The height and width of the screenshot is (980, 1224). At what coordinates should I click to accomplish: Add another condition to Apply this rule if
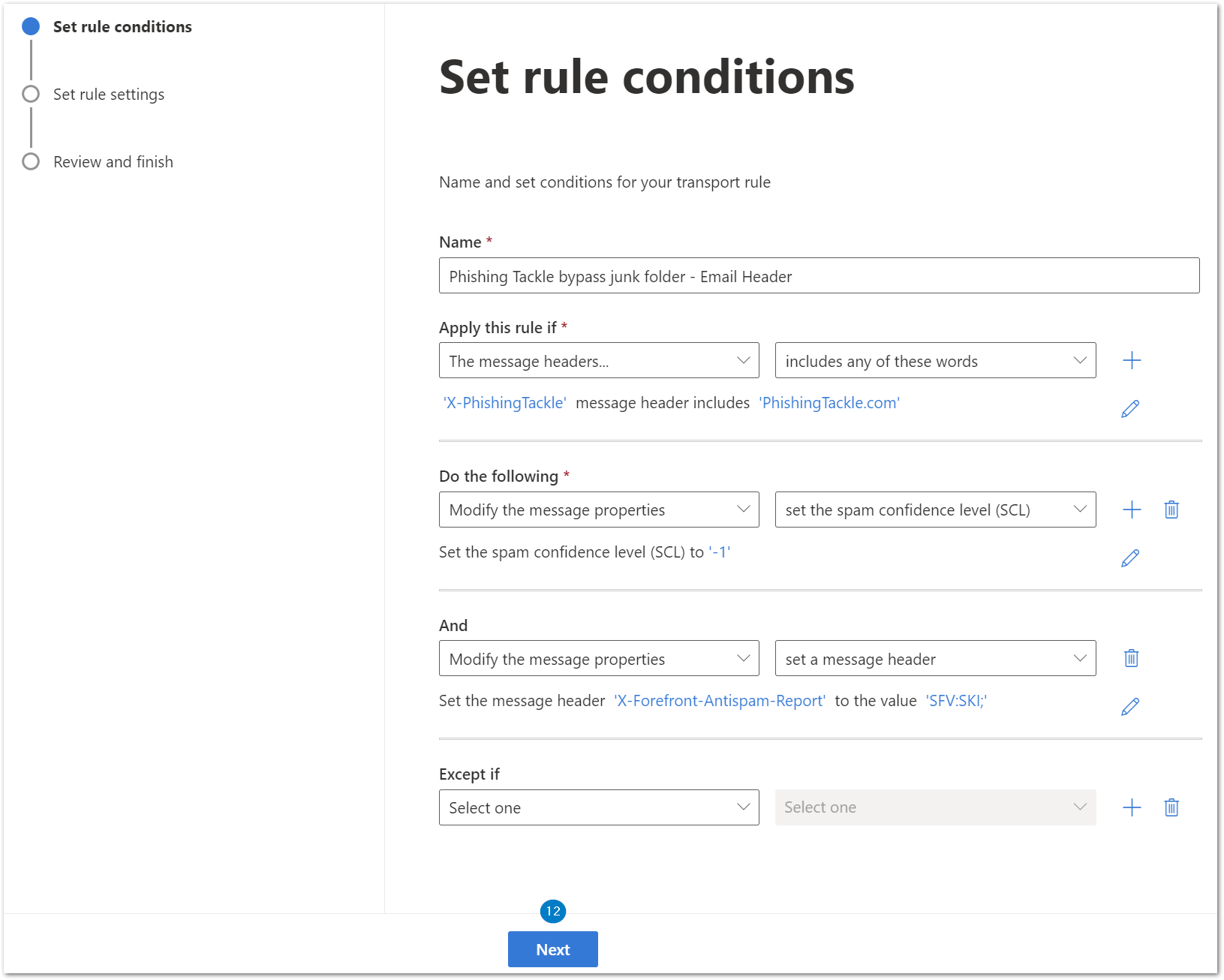(x=1132, y=360)
